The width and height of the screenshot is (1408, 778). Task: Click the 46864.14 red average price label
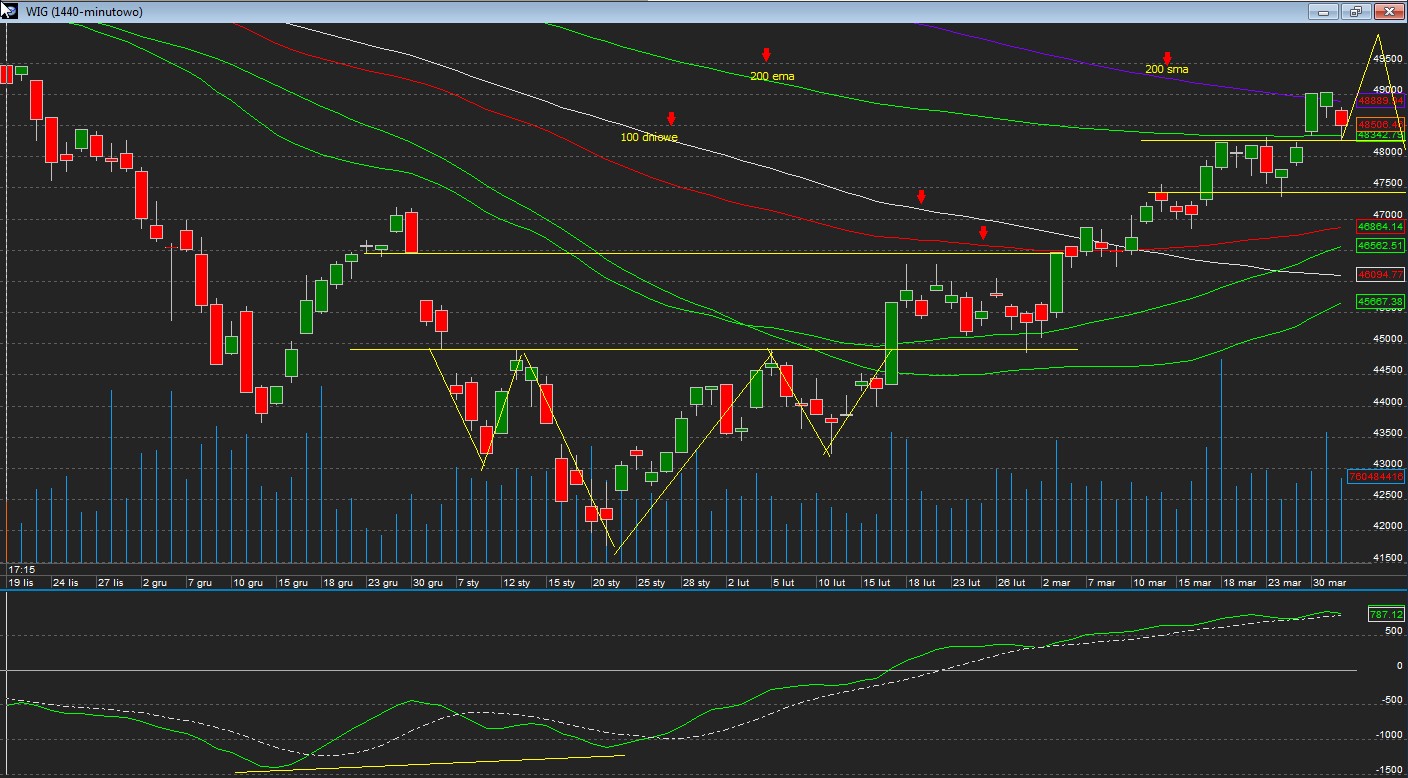pyautogui.click(x=1380, y=227)
